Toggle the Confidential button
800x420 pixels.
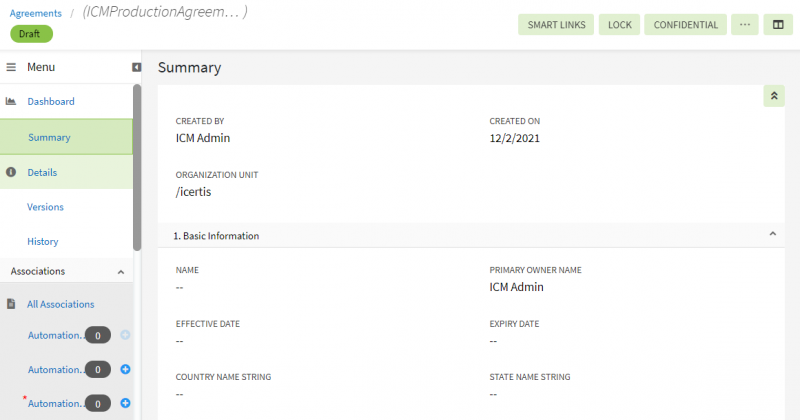click(x=686, y=25)
